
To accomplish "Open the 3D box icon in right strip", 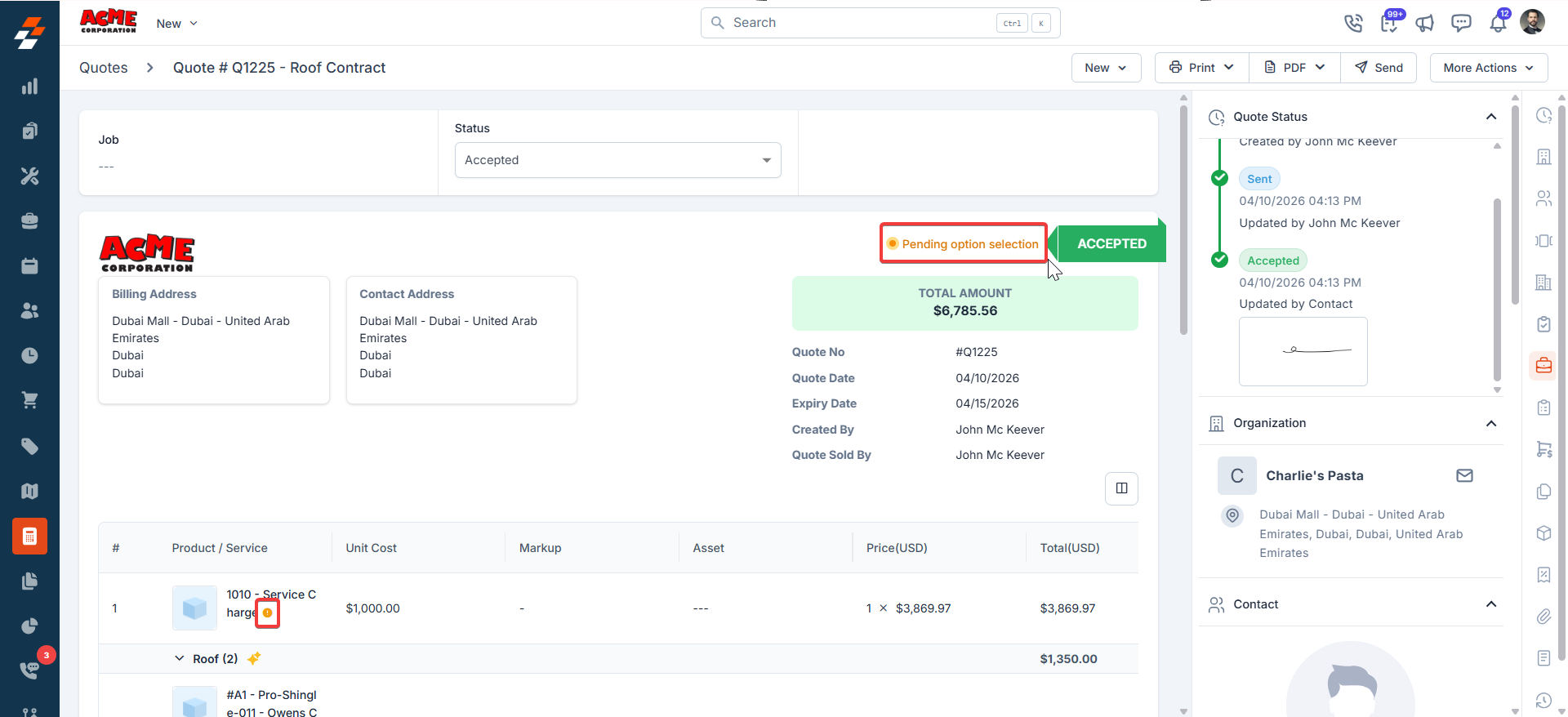I will [1543, 533].
